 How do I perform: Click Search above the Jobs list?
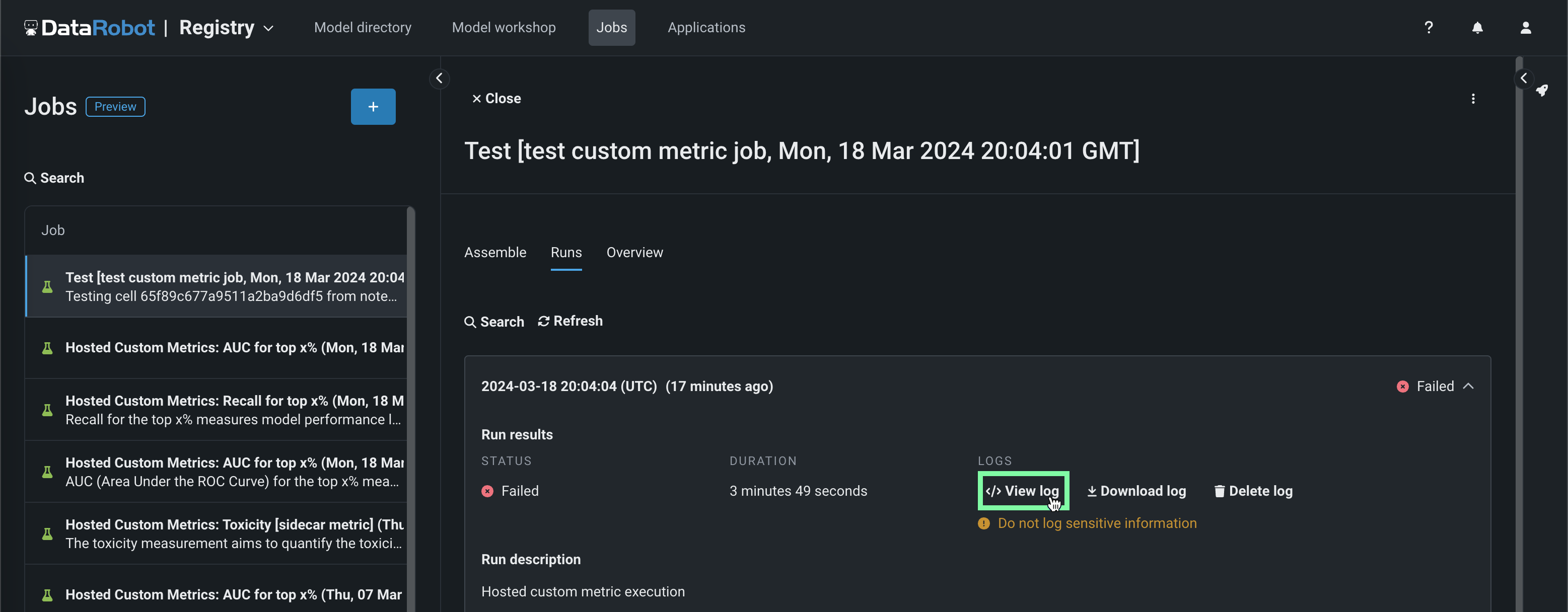(54, 178)
